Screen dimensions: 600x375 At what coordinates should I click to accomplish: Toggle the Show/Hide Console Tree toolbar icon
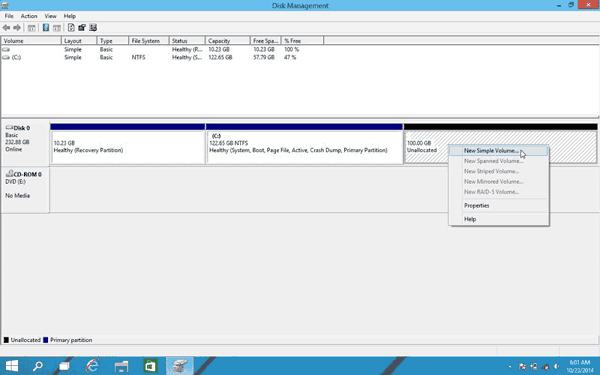[x=32, y=28]
